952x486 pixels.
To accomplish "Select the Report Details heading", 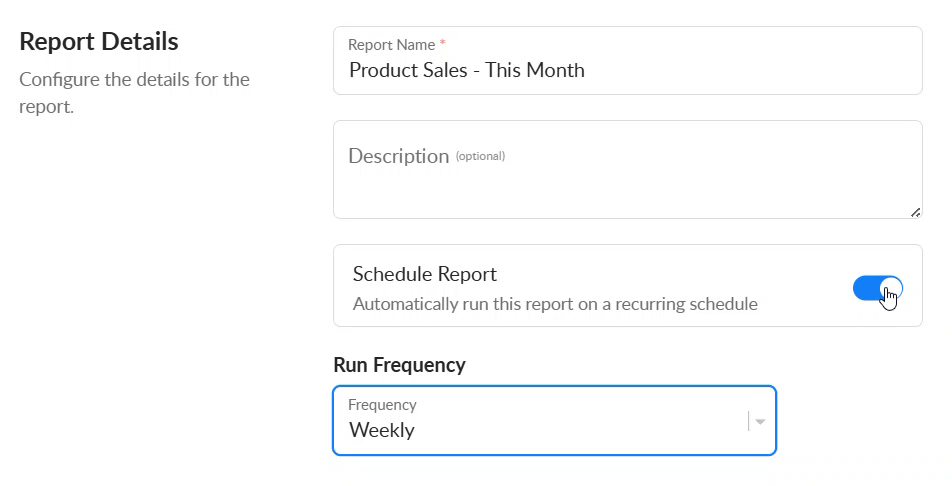I will [x=99, y=42].
